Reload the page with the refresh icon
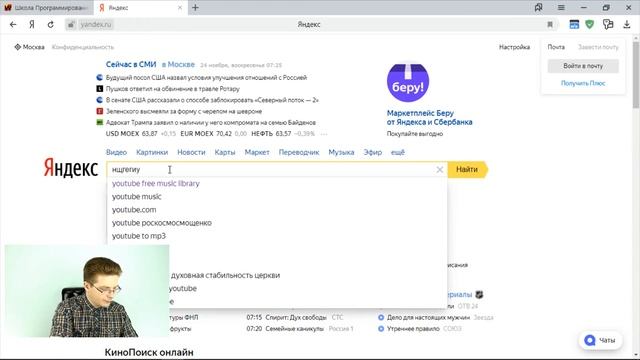Screen dimensions: 640x360 pyautogui.click(x=51, y=24)
